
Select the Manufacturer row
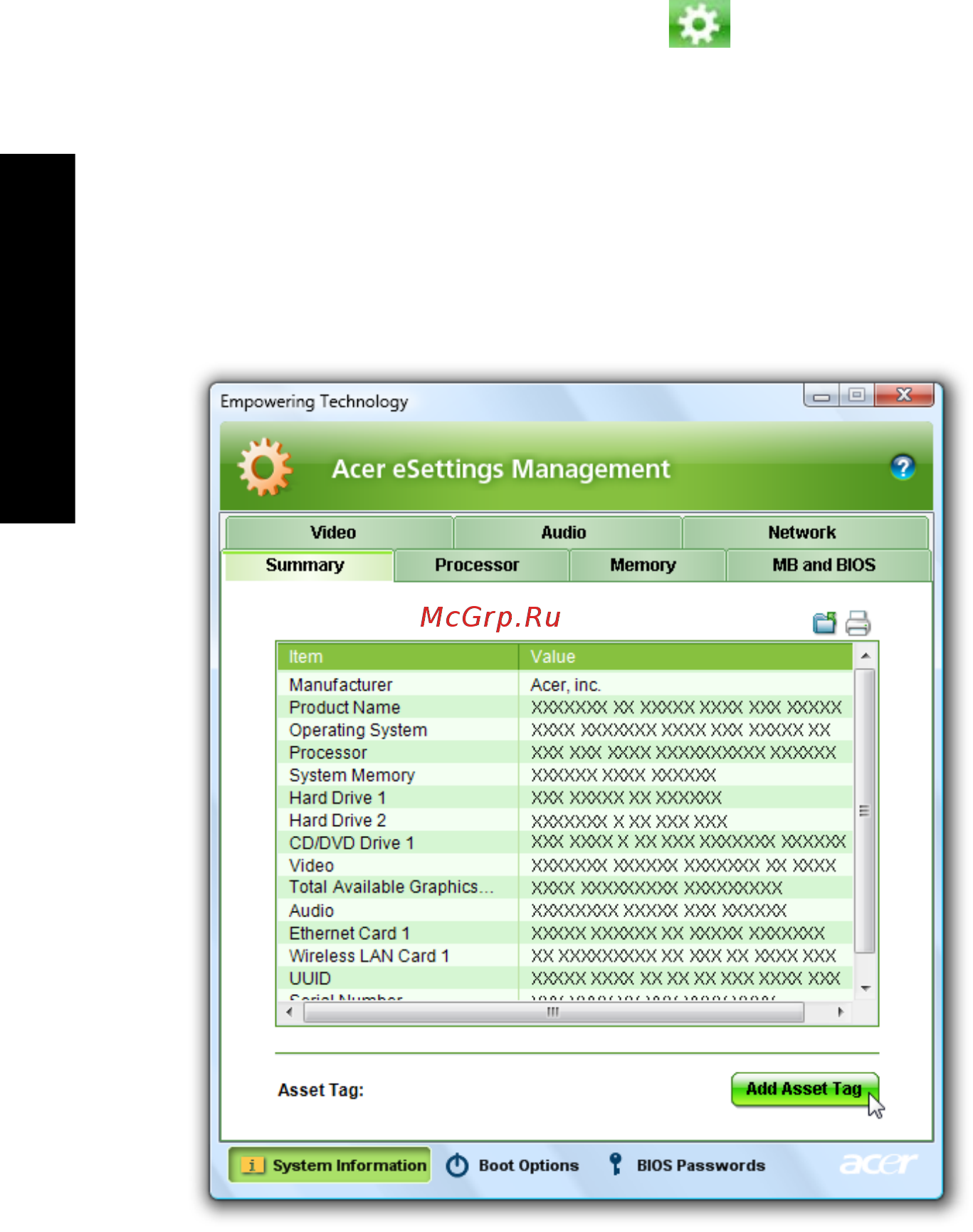coord(565,684)
